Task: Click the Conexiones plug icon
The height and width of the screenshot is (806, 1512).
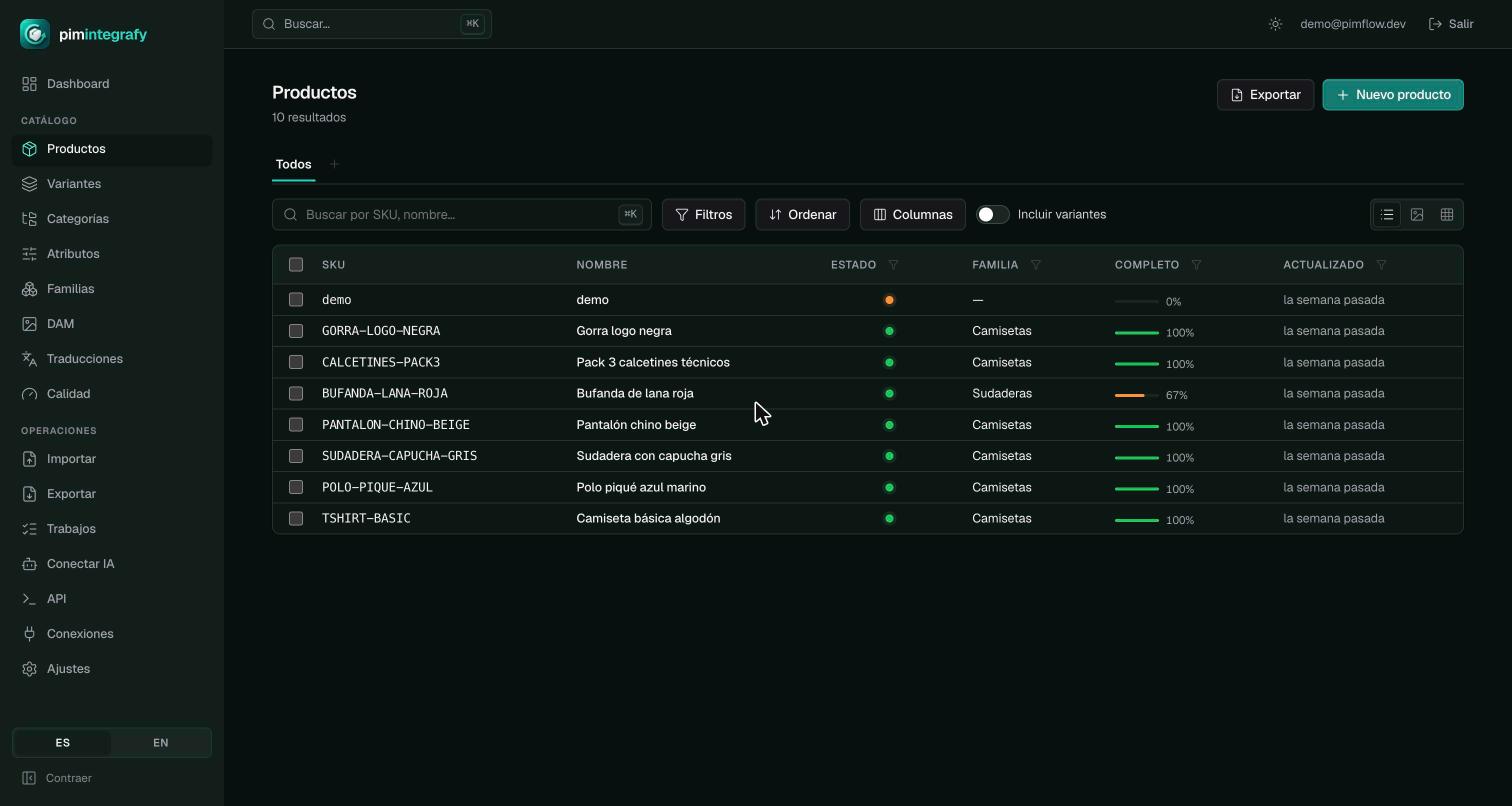Action: pyautogui.click(x=29, y=634)
